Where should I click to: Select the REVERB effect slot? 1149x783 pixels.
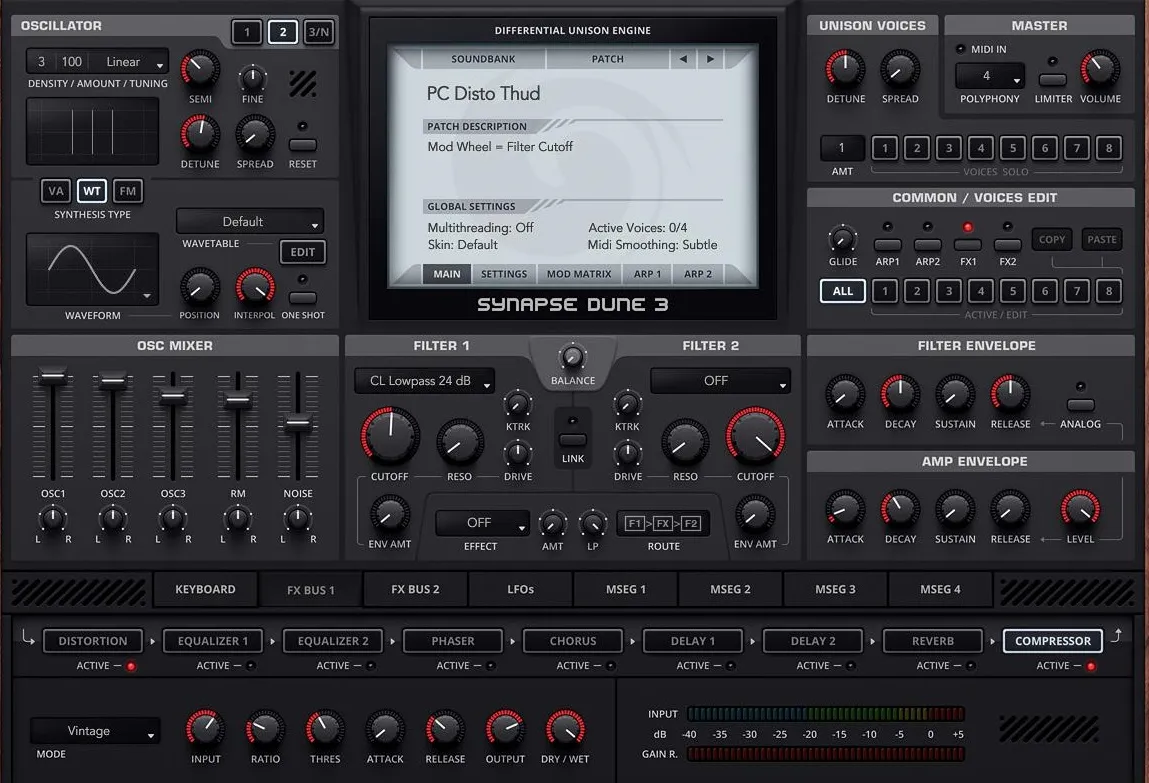coord(932,641)
